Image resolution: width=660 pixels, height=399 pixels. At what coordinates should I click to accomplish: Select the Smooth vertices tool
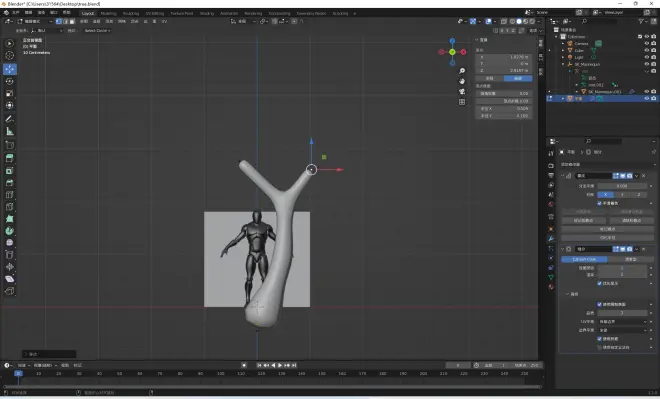click(x=9, y=242)
